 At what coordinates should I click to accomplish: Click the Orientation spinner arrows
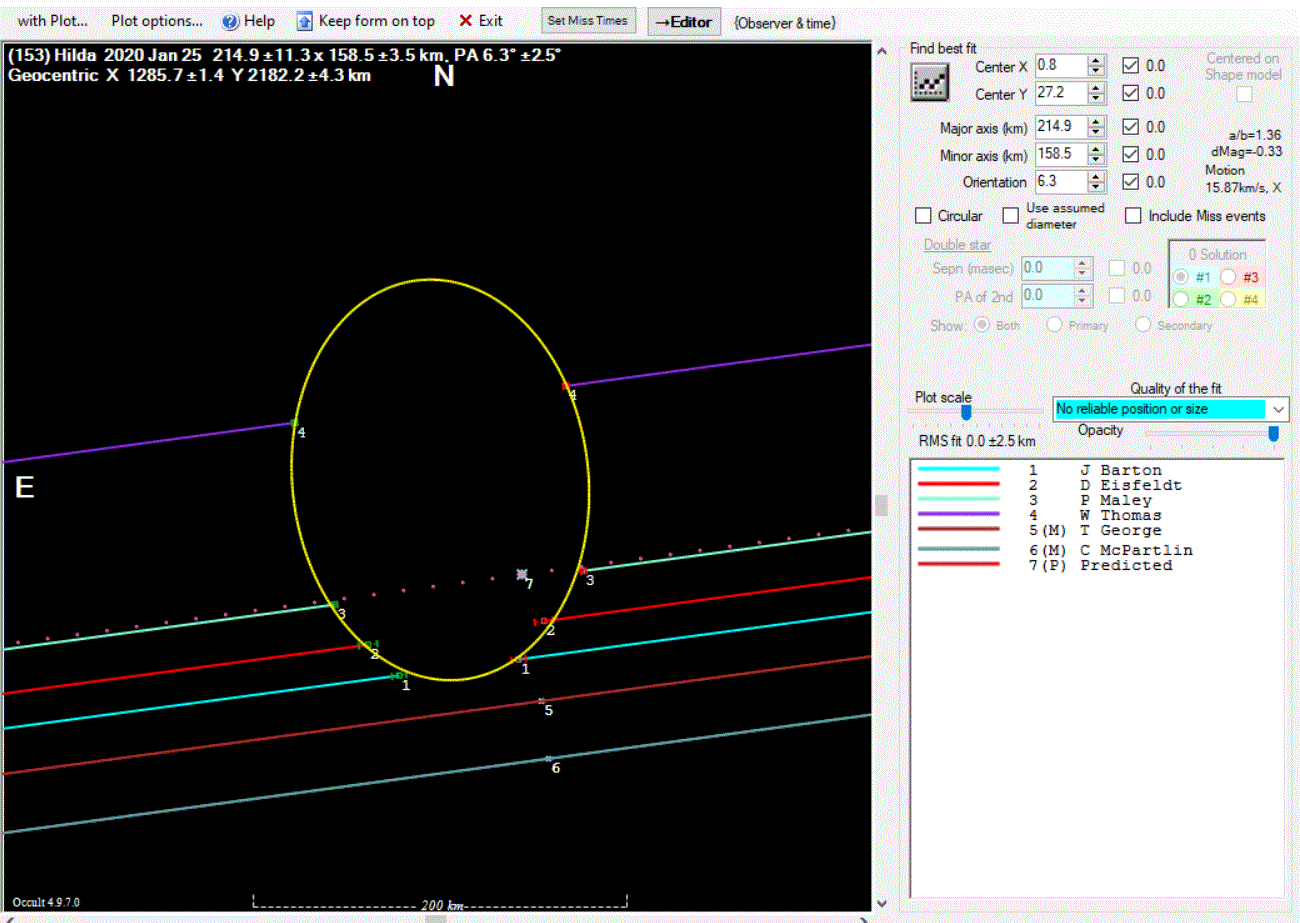pyautogui.click(x=1097, y=182)
